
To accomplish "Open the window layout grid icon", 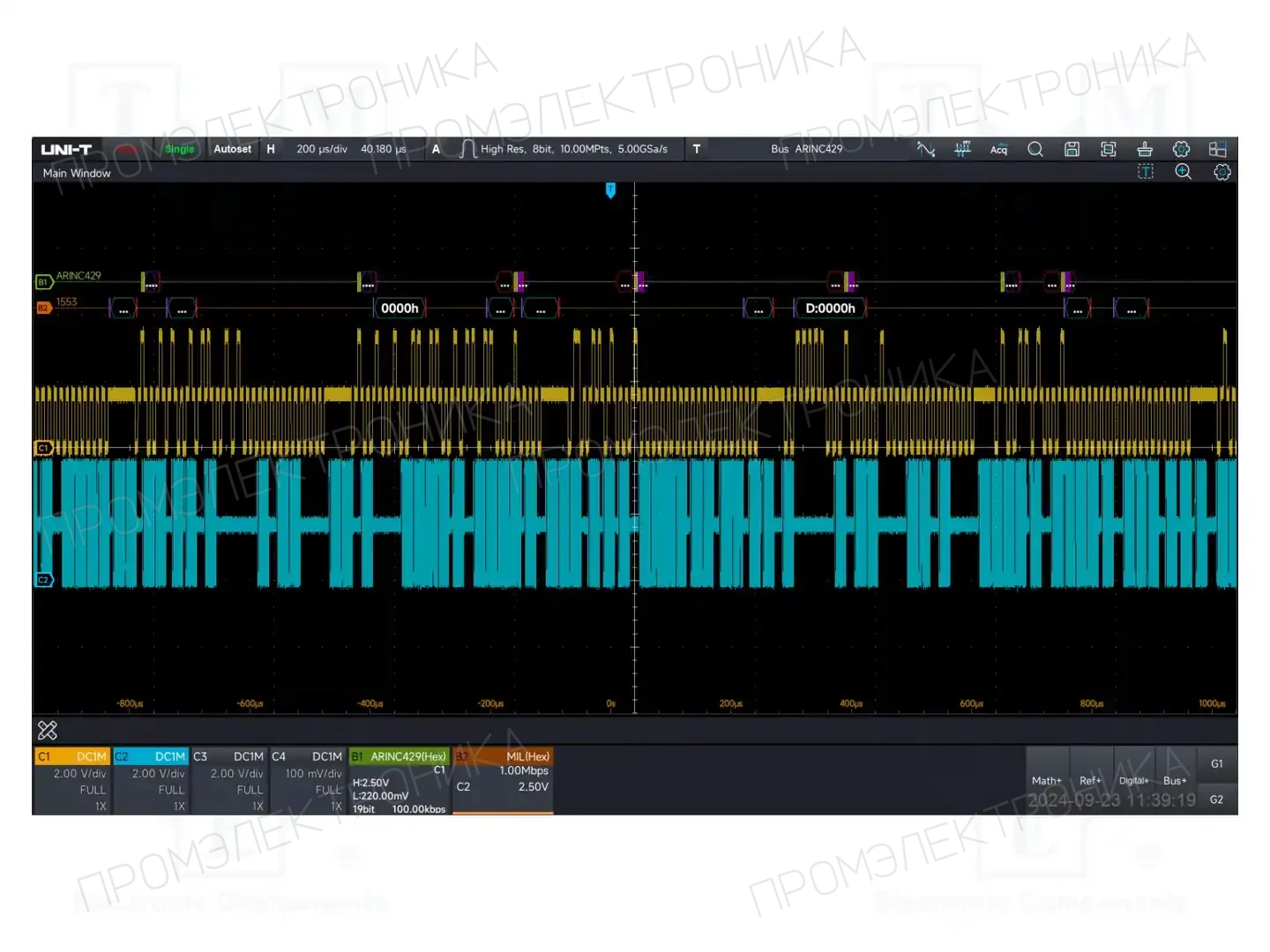I will tap(1218, 149).
